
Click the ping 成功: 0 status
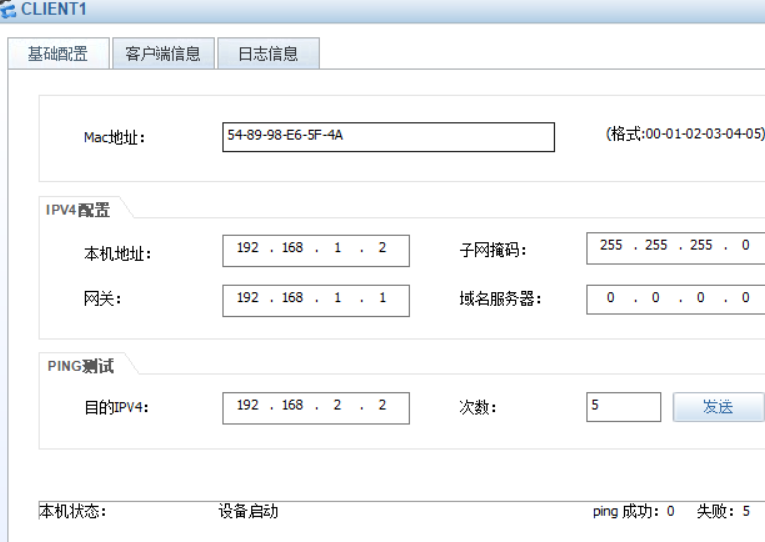(634, 511)
